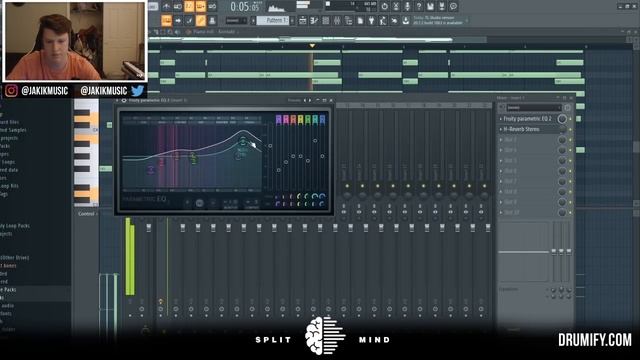Click the next pattern arrow right of Pattern 1
The height and width of the screenshot is (360, 640).
(292, 20)
